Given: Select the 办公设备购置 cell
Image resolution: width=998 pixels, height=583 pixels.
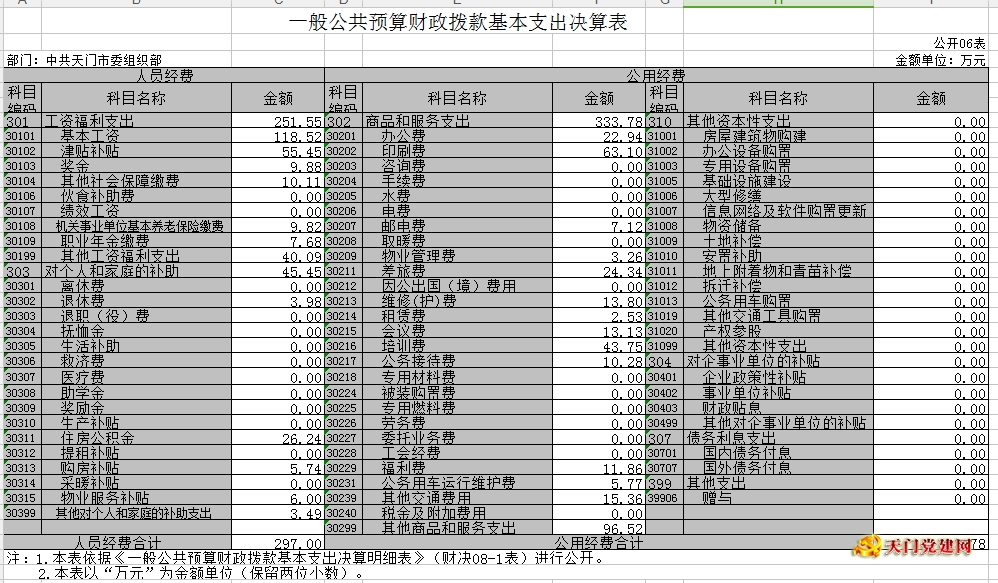Looking at the screenshot, I should tap(778, 151).
